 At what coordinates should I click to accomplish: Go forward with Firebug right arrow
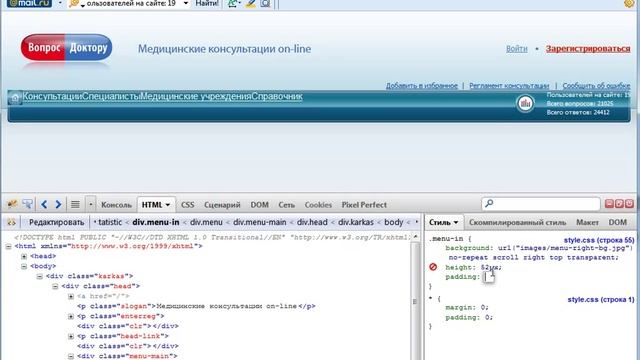(x=58, y=204)
